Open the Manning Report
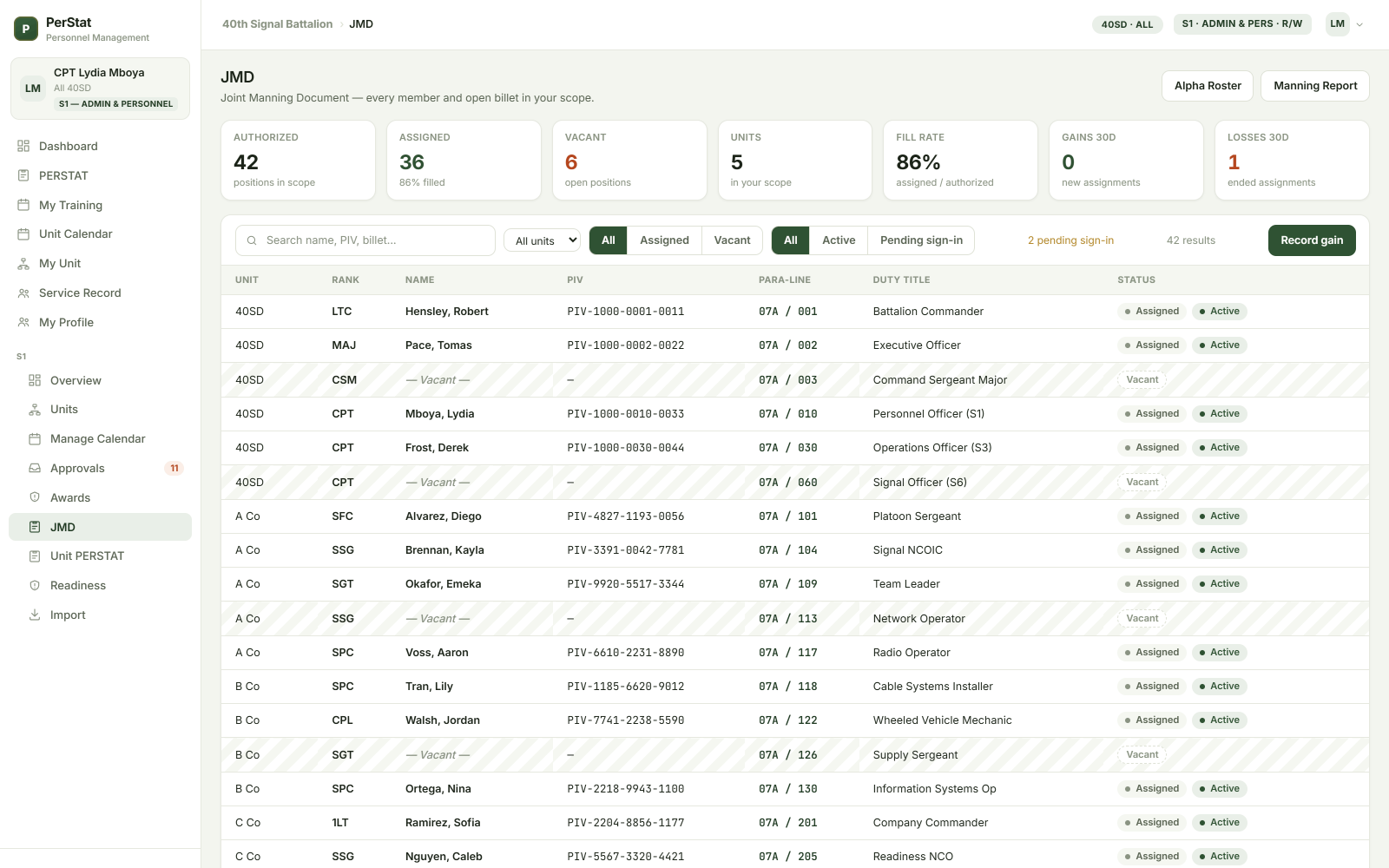The image size is (1389, 868). tap(1315, 86)
